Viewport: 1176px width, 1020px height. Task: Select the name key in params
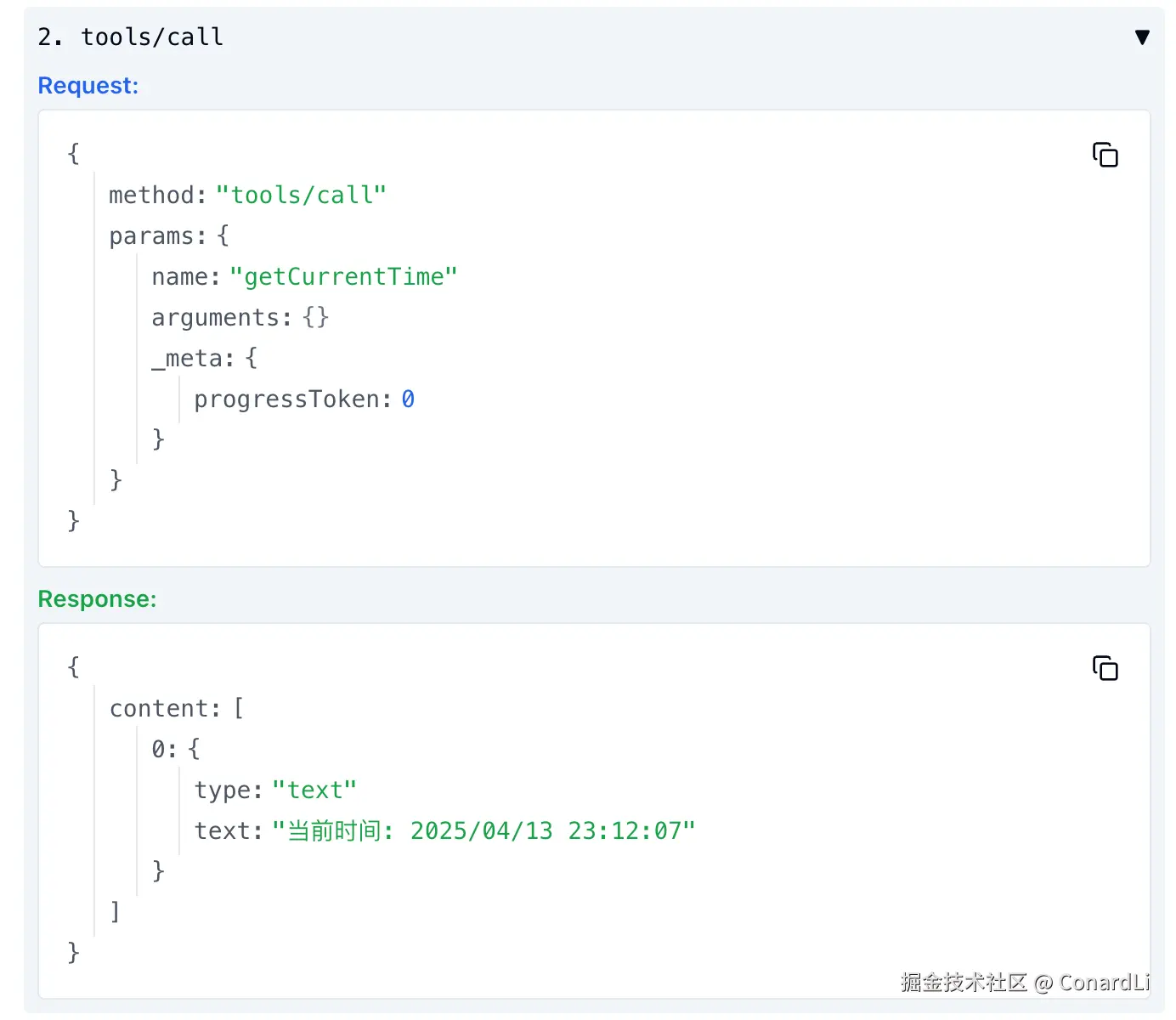point(179,277)
